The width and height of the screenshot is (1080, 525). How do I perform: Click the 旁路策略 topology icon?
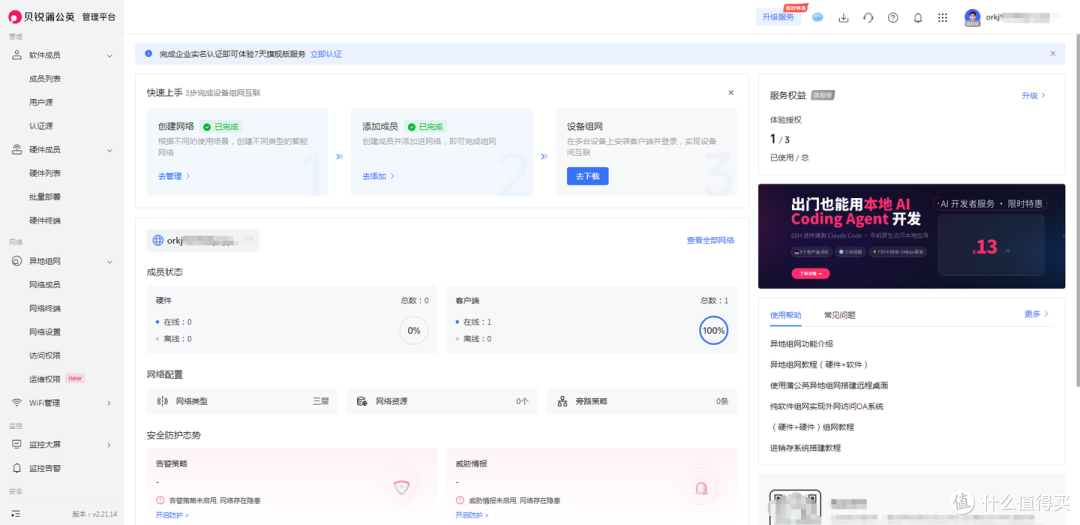click(x=562, y=401)
